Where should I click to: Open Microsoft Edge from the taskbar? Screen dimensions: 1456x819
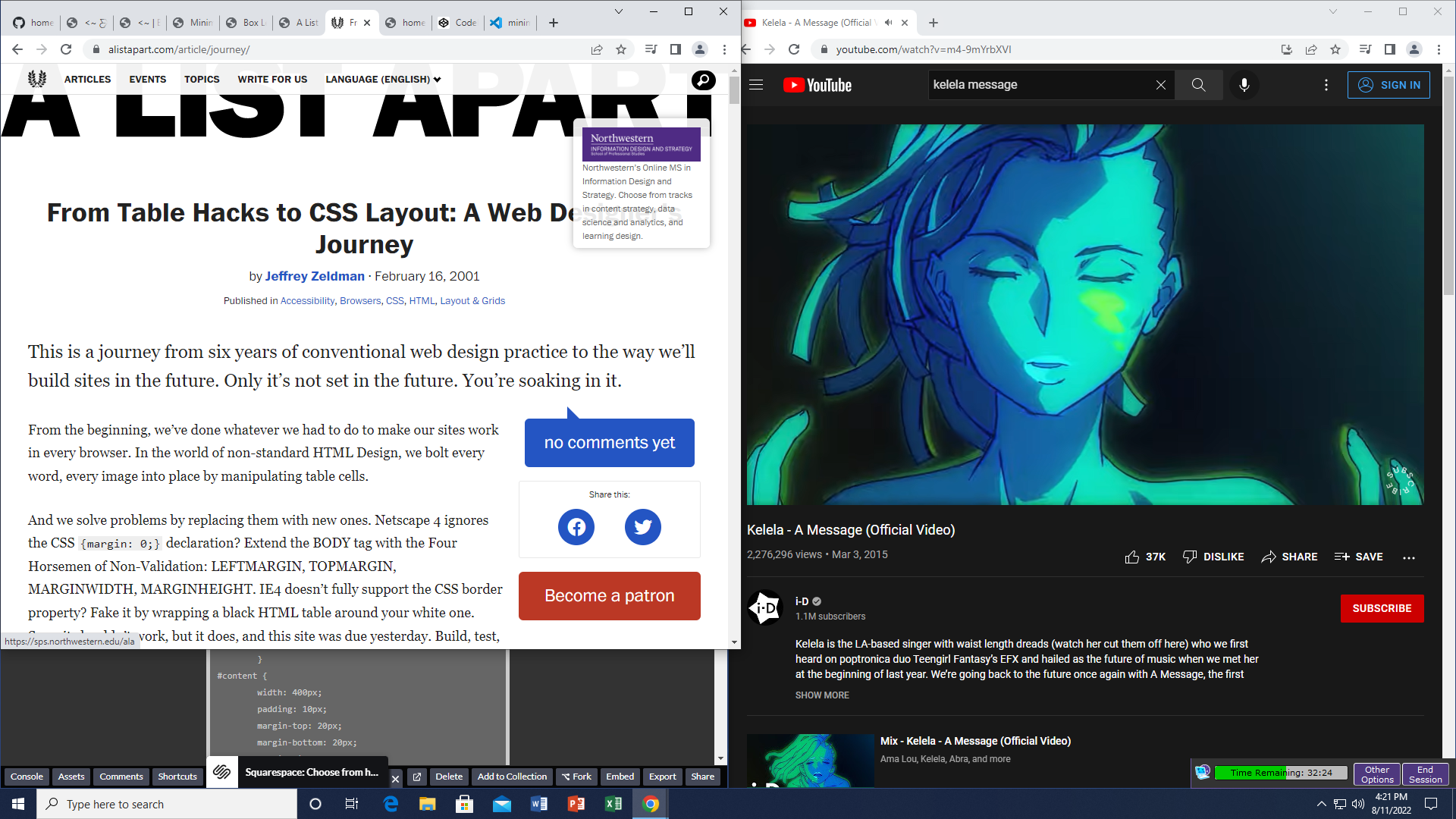(x=391, y=804)
